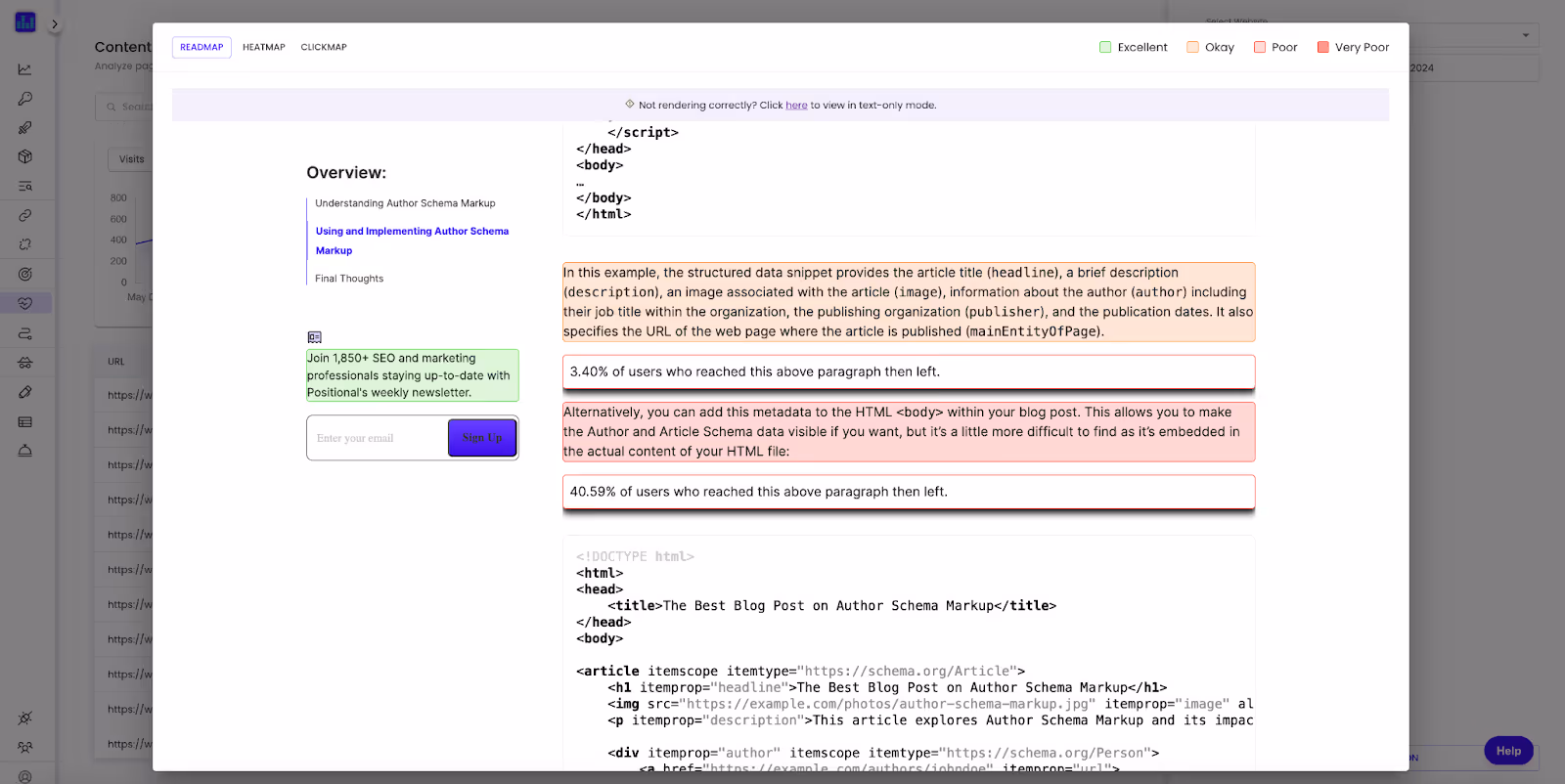Click the app logo in sidebar

[x=25, y=22]
